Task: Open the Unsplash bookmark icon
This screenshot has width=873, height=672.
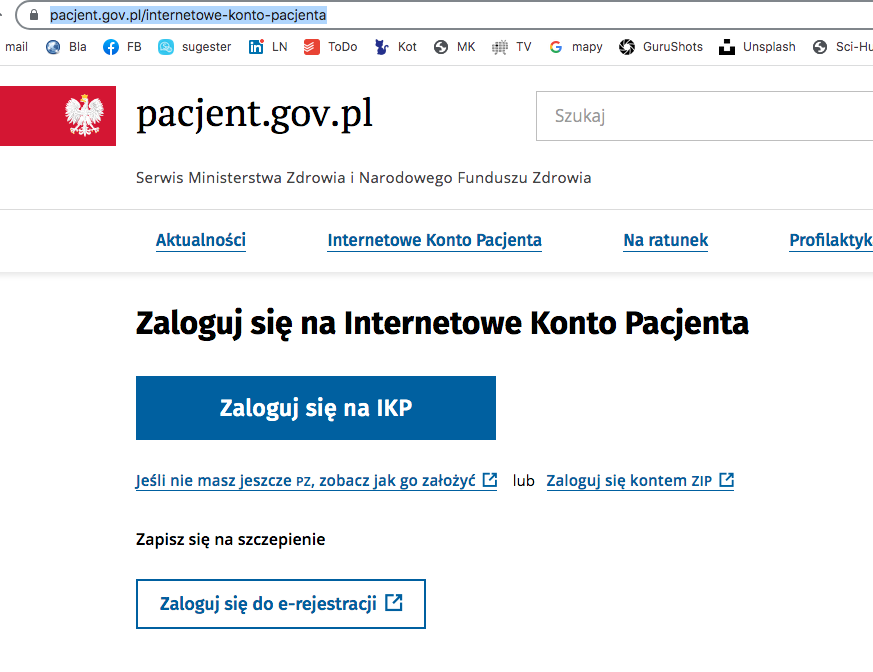Action: tap(727, 47)
